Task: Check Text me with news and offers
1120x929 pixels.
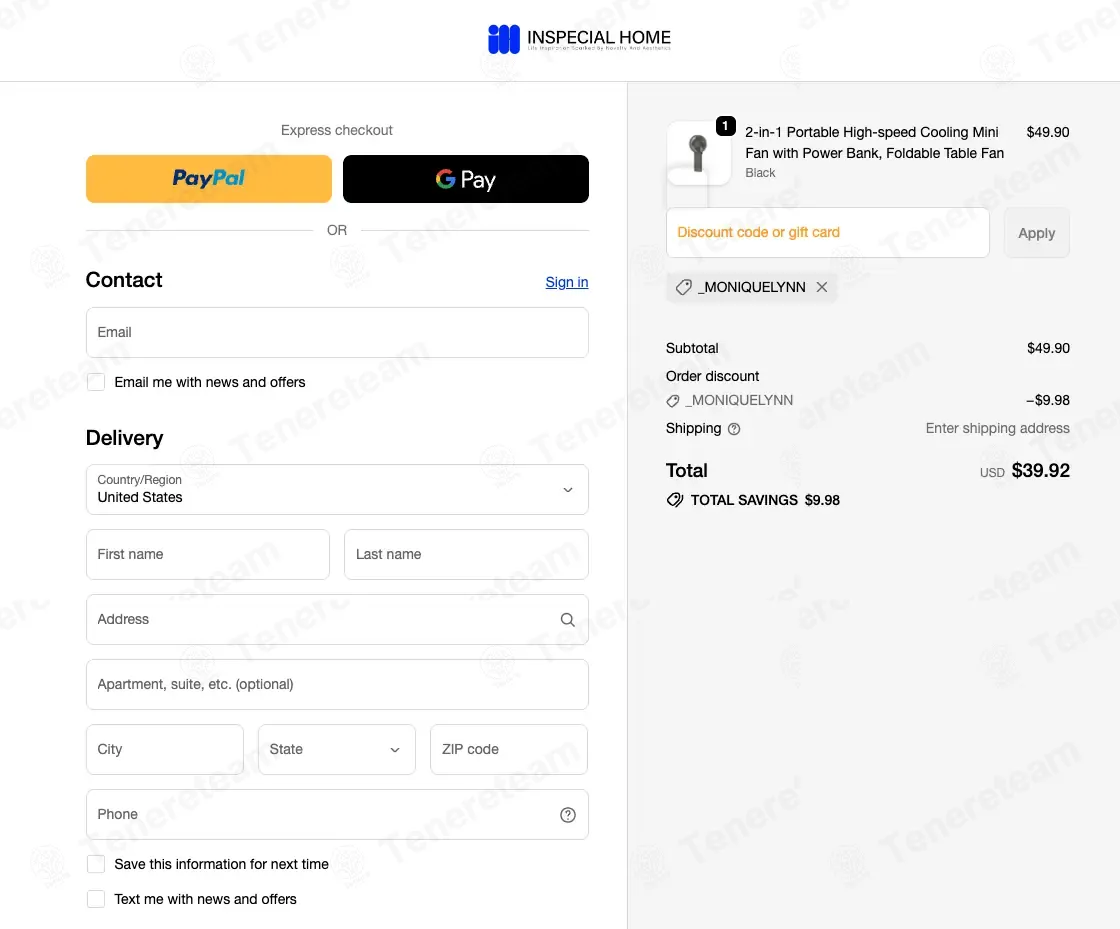Action: [x=96, y=899]
